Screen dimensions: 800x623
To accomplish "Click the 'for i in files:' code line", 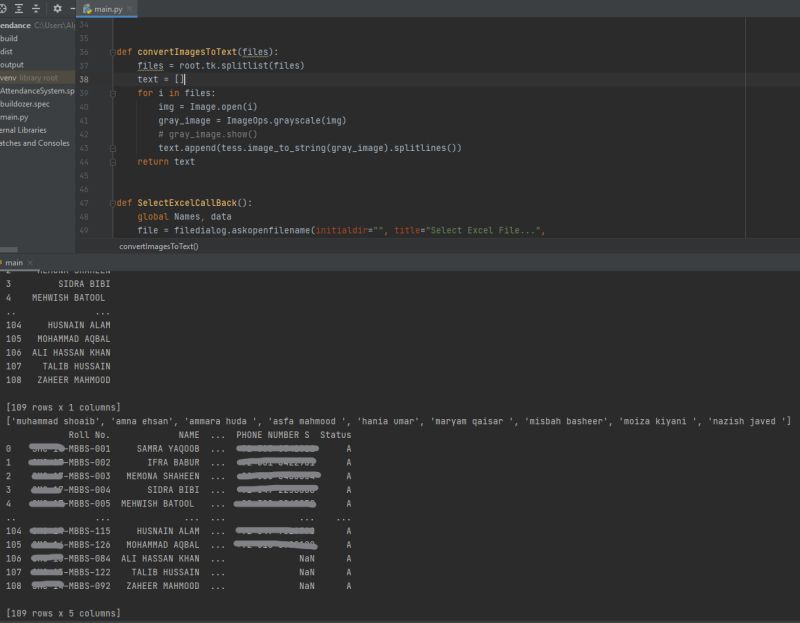I will [176, 93].
